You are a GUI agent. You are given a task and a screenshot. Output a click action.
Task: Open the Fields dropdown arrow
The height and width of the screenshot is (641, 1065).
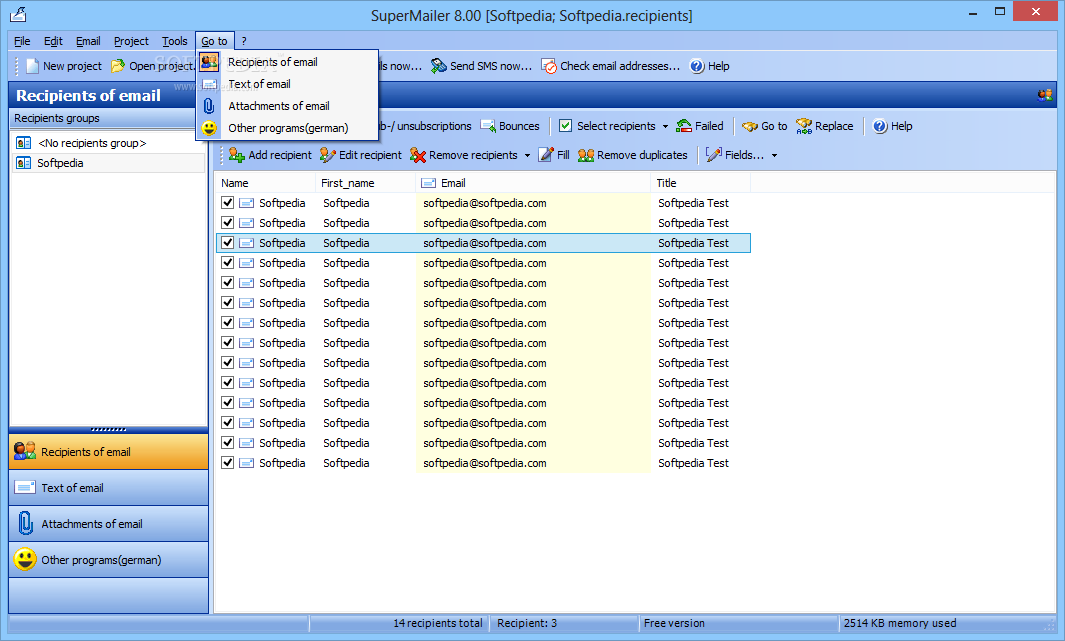click(774, 155)
